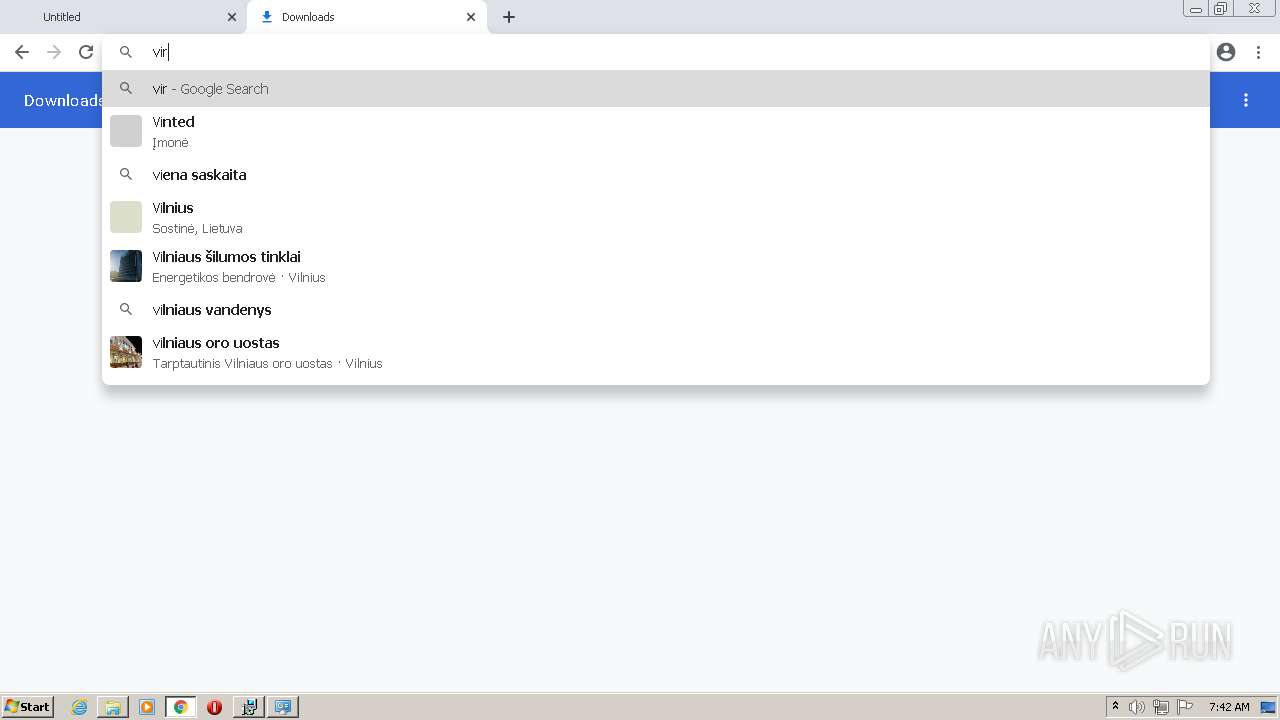Click the magnifier icon in the address bar

(x=126, y=52)
